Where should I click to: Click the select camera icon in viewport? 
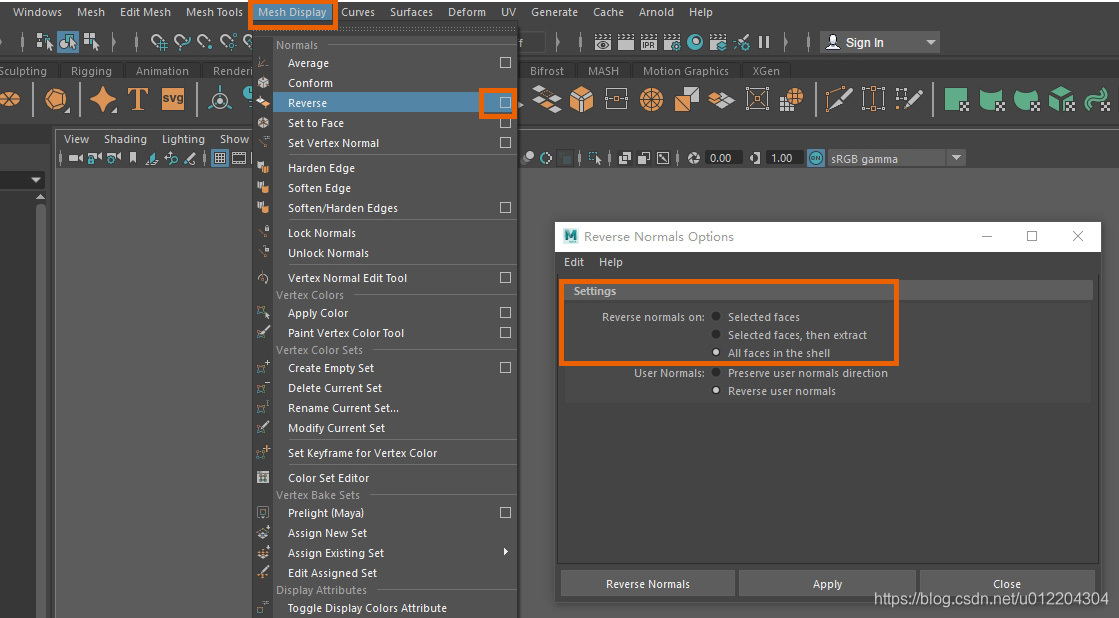[x=75, y=158]
